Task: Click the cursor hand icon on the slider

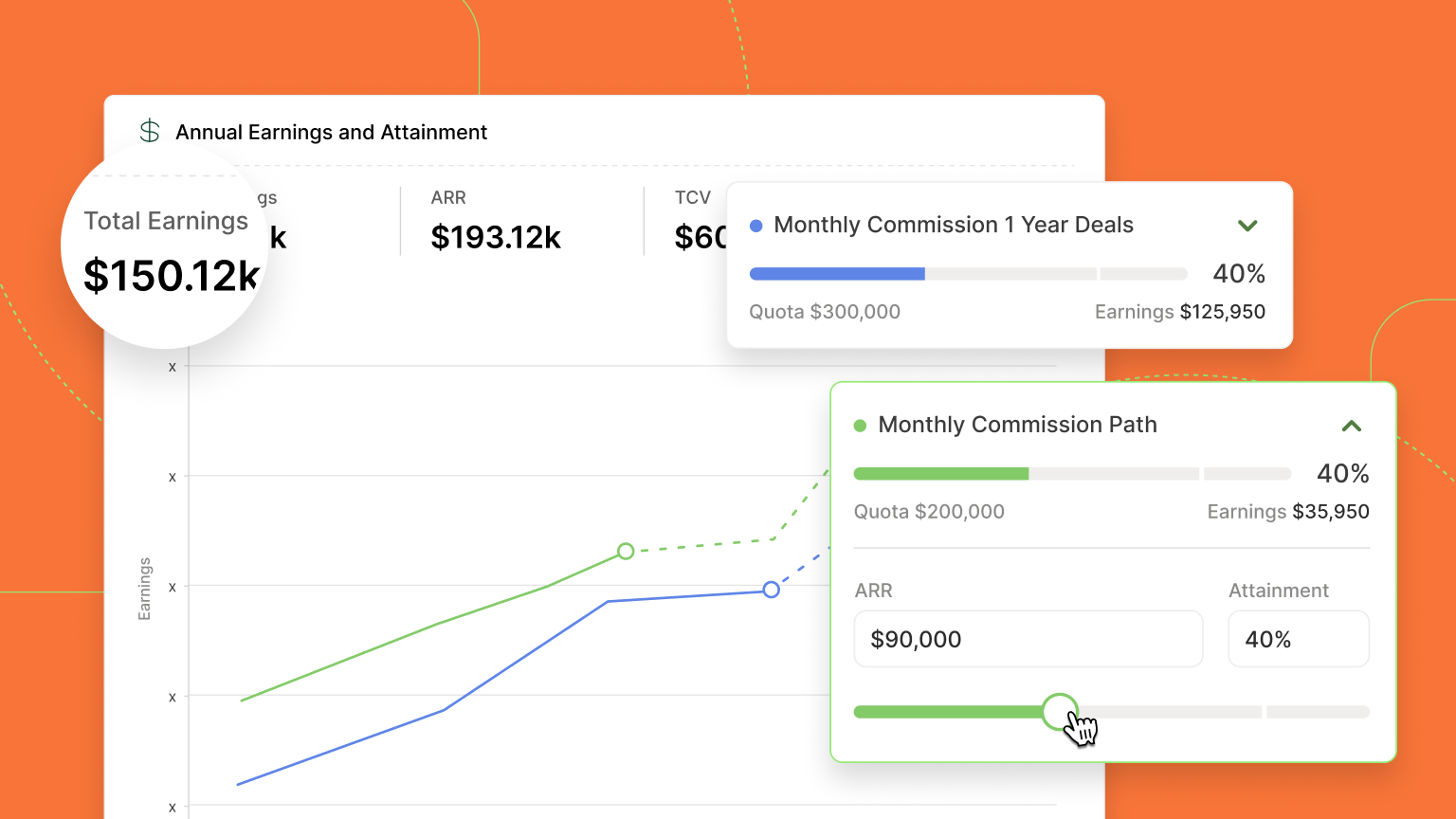Action: [1082, 728]
